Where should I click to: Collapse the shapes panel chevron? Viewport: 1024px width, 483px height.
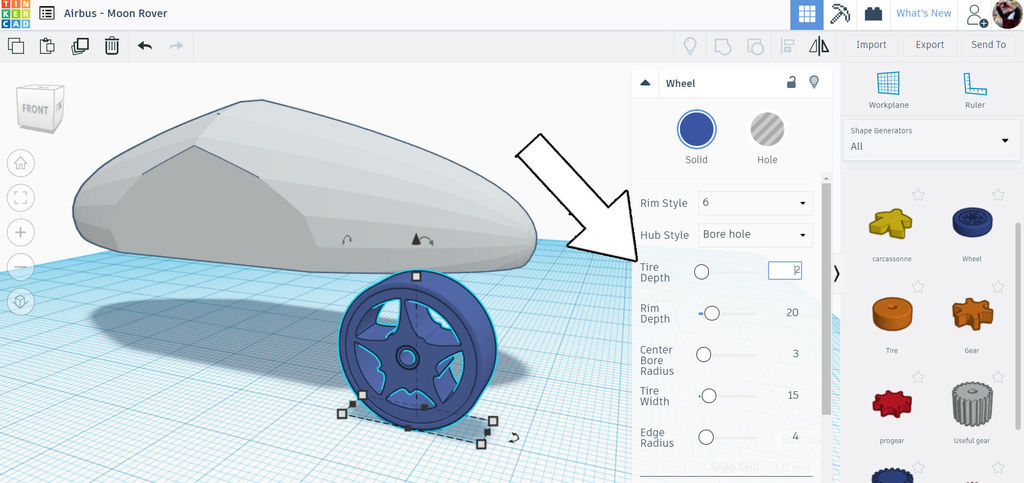point(837,274)
